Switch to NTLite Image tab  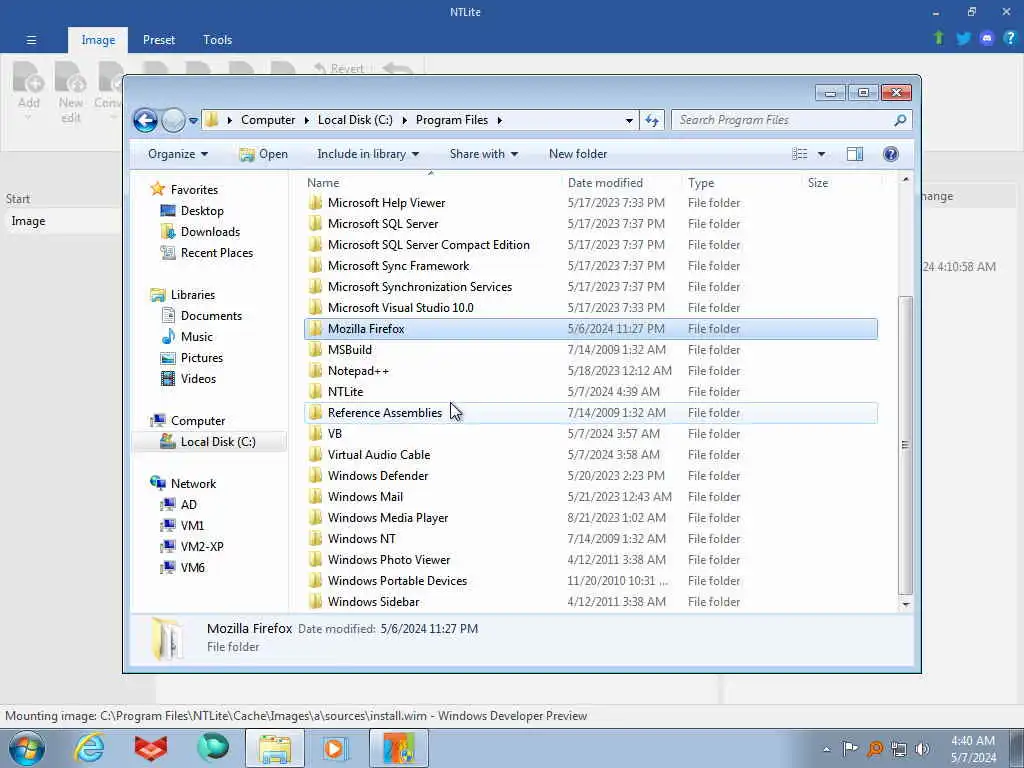(x=98, y=40)
